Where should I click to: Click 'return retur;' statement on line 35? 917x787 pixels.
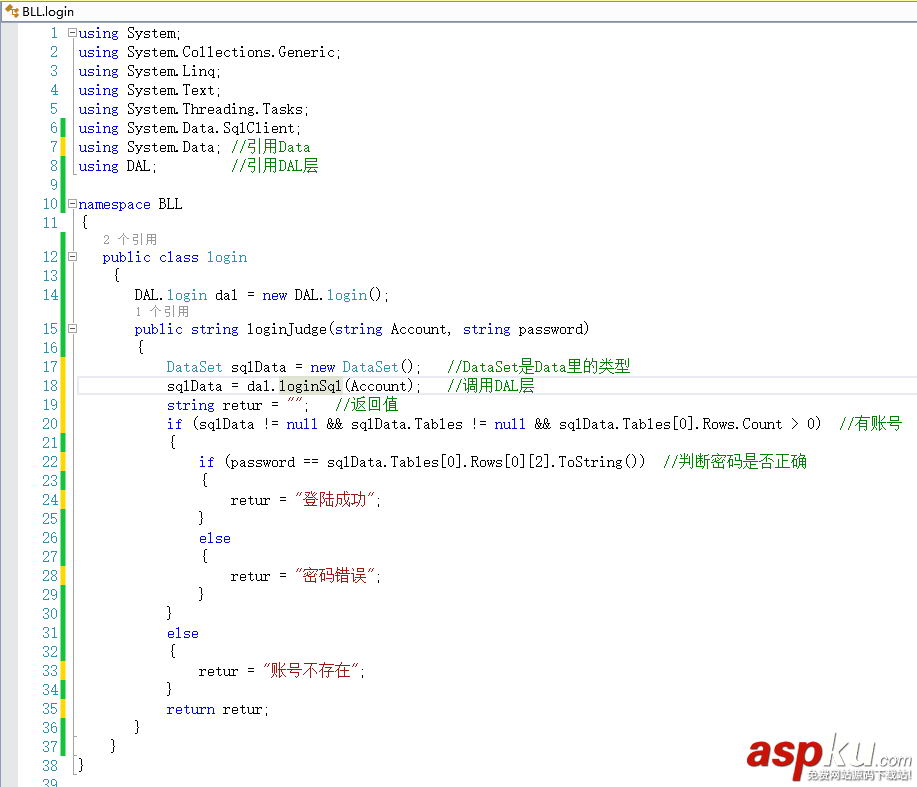[217, 709]
